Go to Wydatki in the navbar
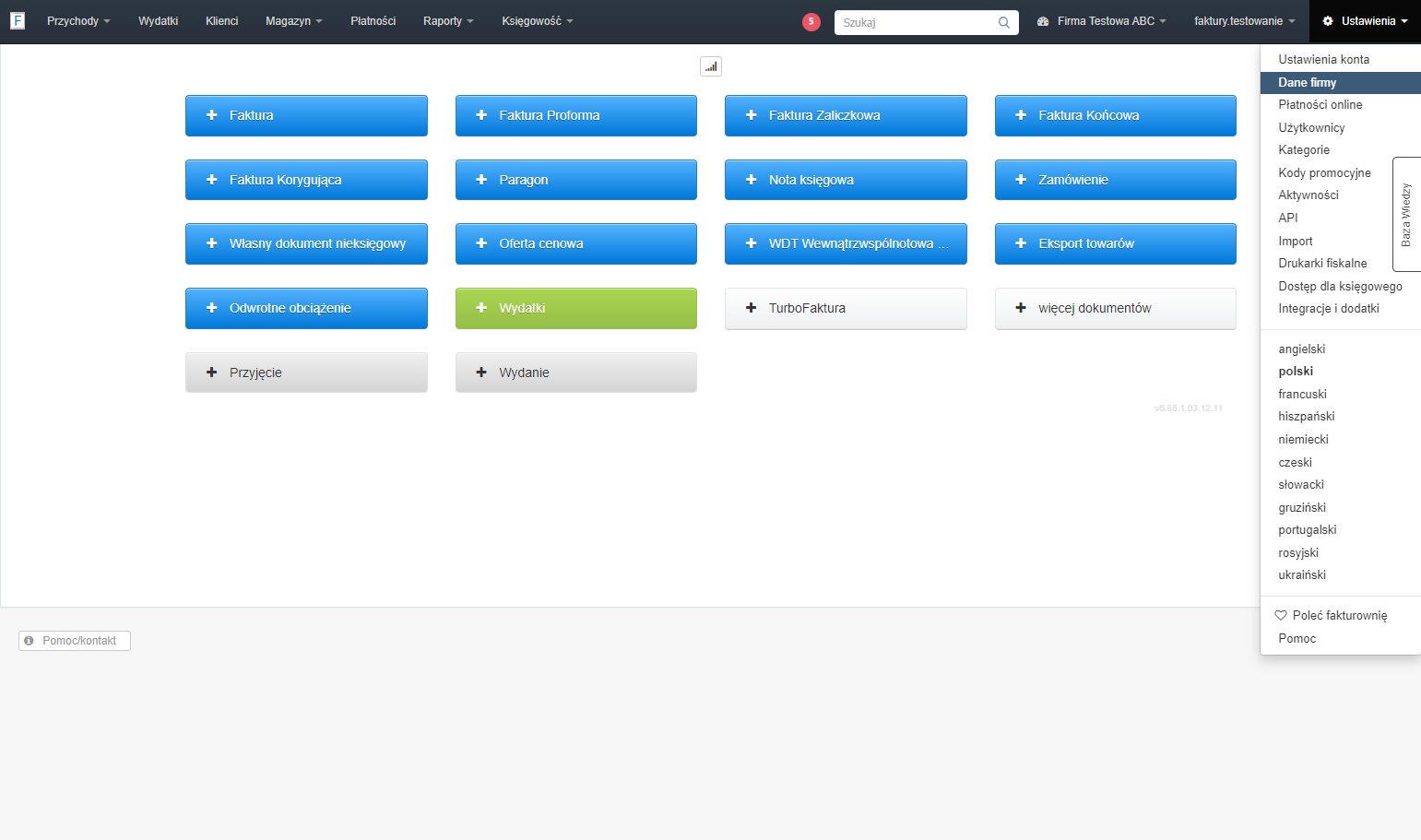The height and width of the screenshot is (840, 1421). (x=159, y=21)
